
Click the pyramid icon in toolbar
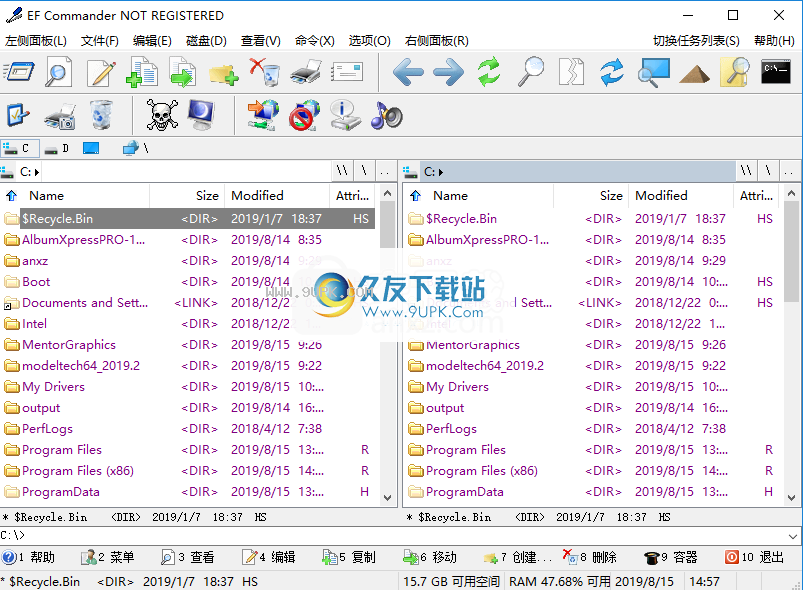coord(694,74)
